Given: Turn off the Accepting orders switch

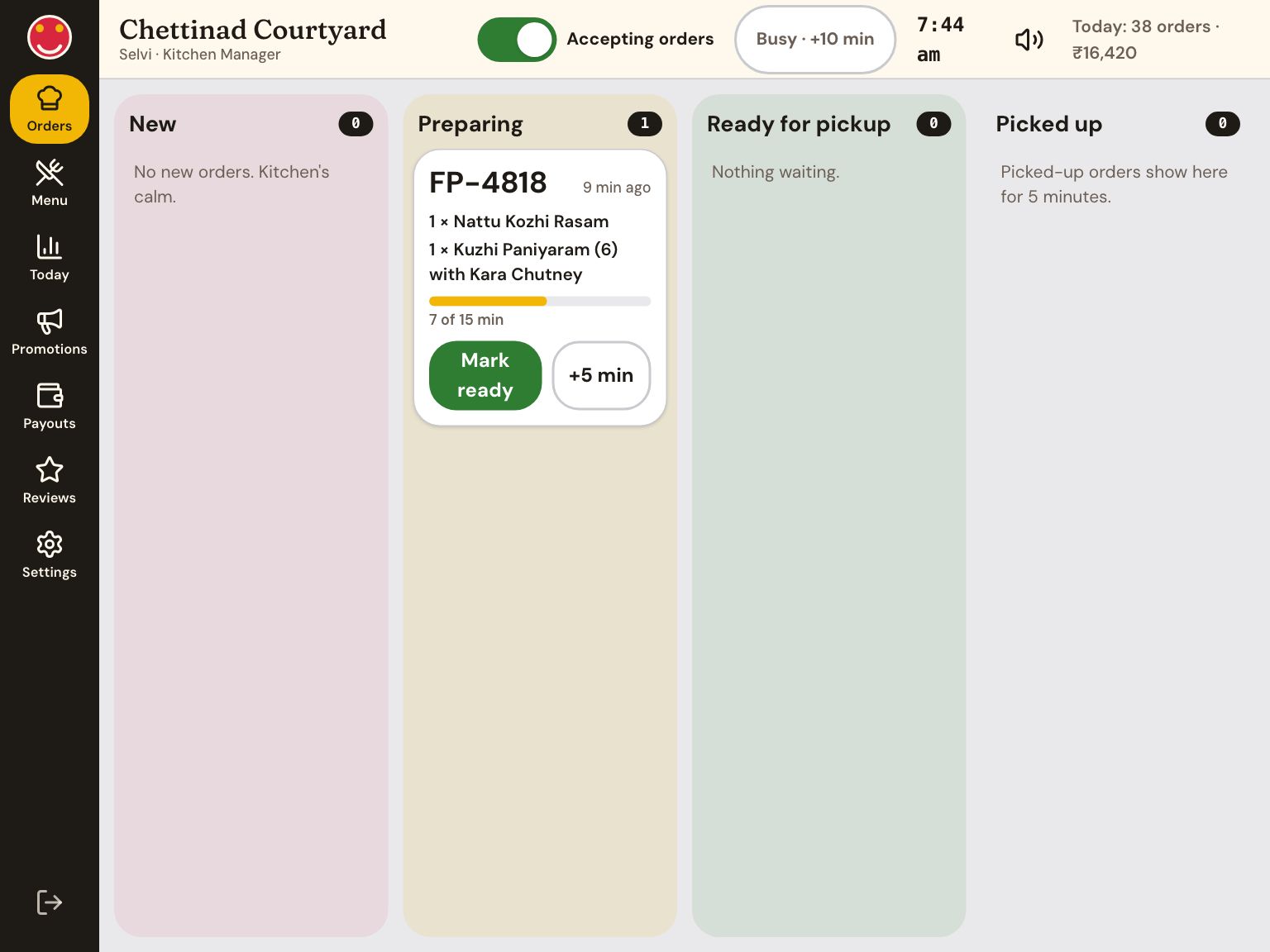Looking at the screenshot, I should pos(517,40).
